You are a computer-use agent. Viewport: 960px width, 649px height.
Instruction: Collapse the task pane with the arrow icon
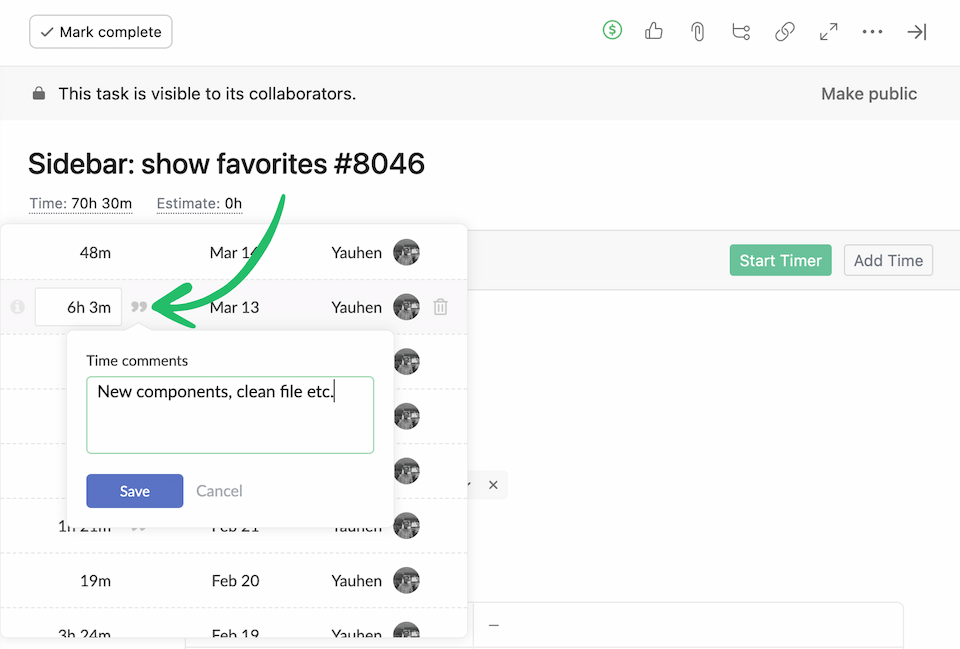(917, 31)
